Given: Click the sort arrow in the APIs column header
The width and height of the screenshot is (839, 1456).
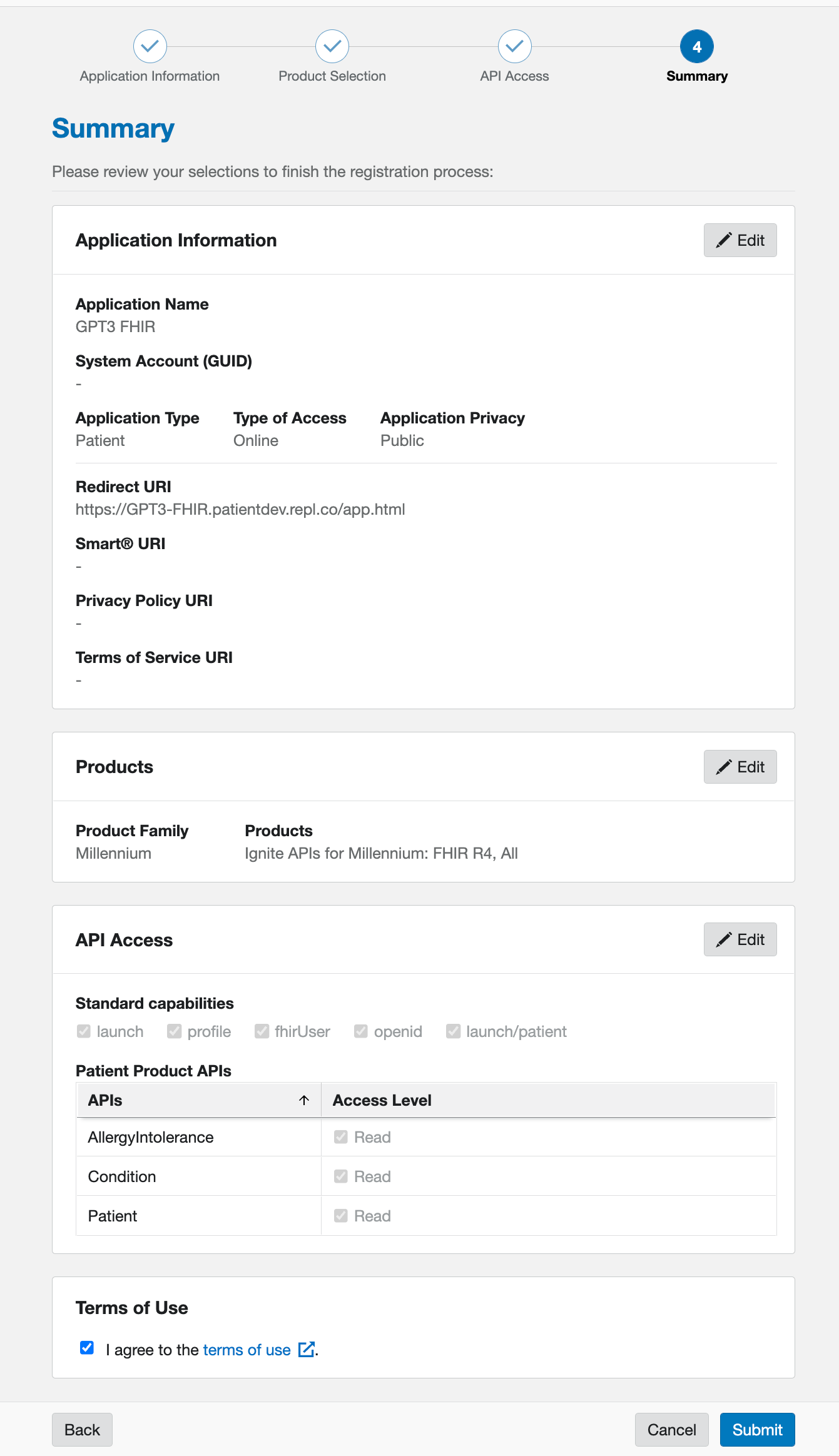Looking at the screenshot, I should [304, 1100].
